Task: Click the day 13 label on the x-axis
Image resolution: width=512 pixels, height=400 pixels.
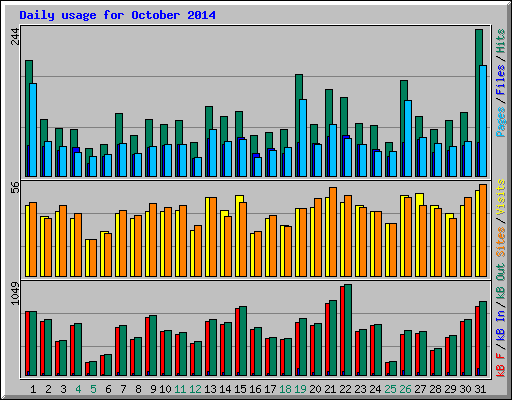Action: click(210, 389)
